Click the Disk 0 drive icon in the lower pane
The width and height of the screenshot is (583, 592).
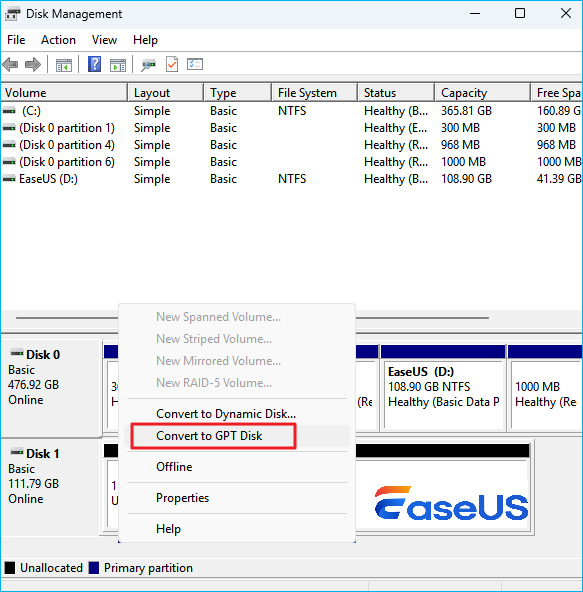(17, 353)
